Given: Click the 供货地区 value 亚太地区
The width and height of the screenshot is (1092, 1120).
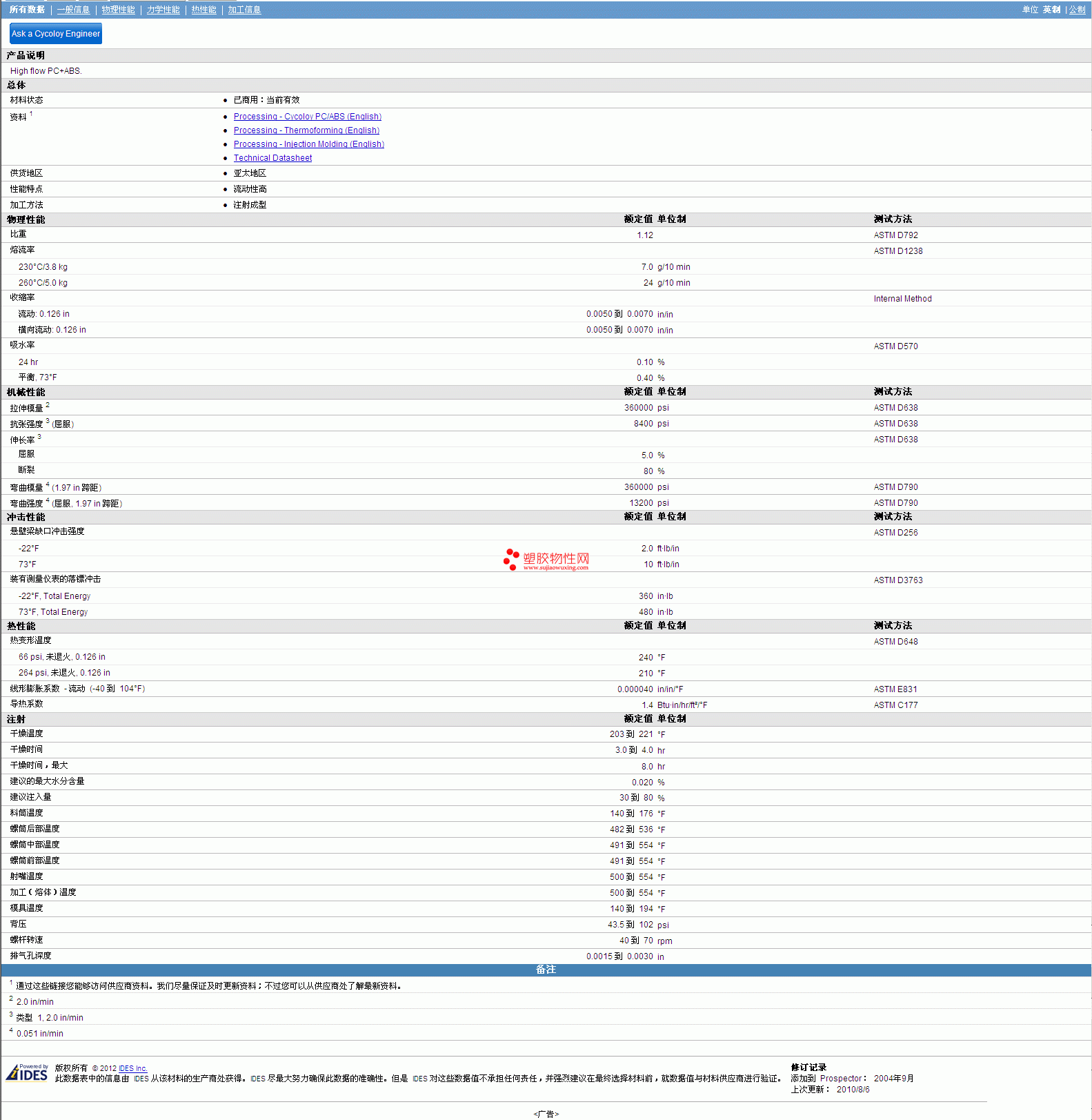Looking at the screenshot, I should 250,173.
